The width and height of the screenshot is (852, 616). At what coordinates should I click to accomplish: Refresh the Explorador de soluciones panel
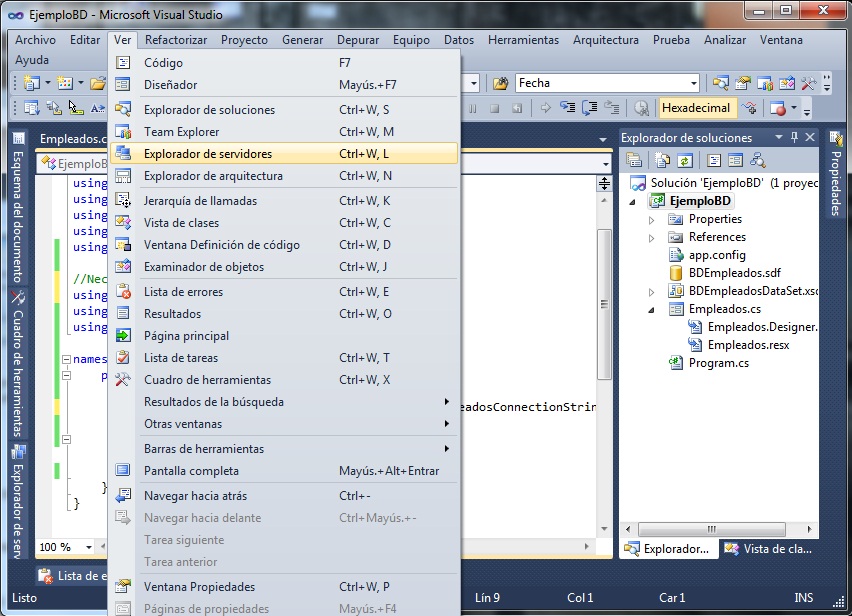point(685,160)
